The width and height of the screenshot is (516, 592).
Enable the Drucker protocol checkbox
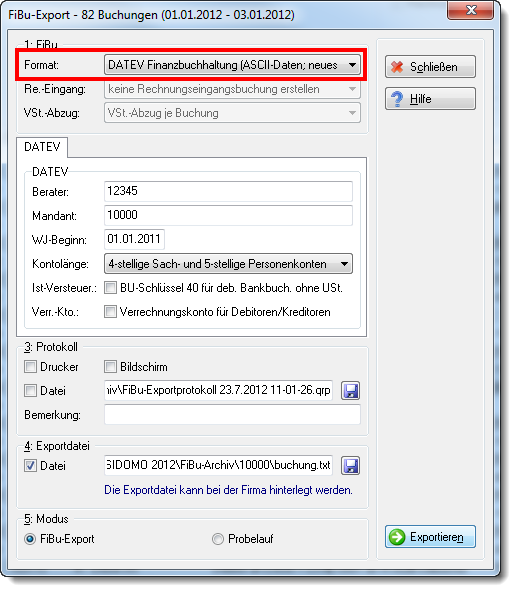click(30, 367)
